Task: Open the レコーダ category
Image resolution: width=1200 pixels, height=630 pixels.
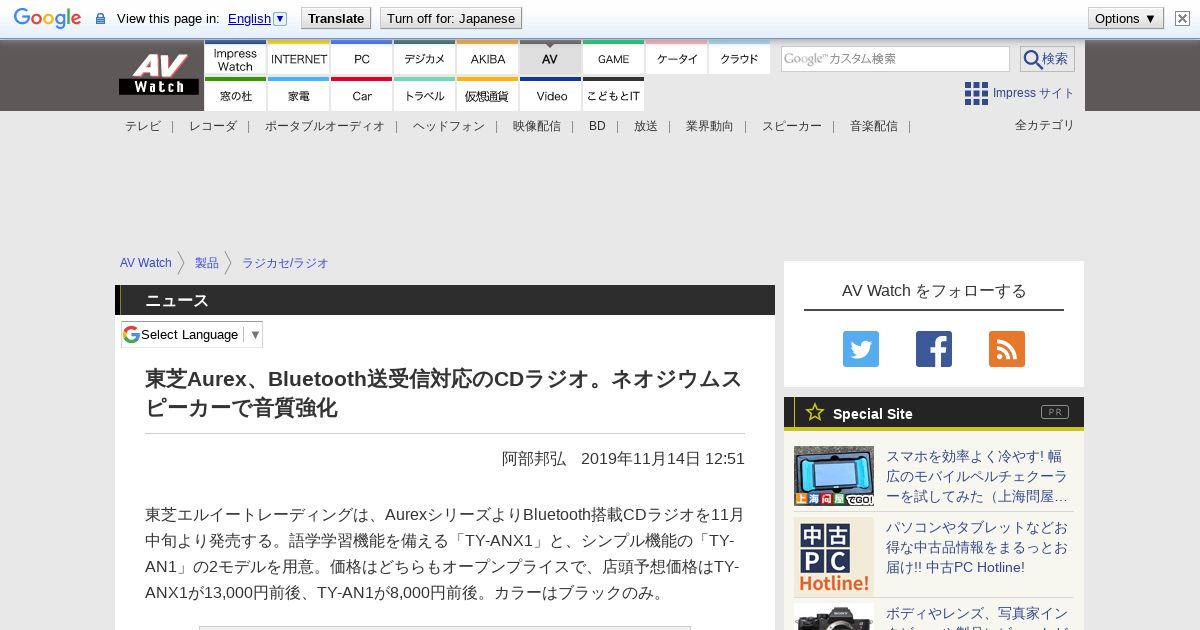Action: (213, 126)
